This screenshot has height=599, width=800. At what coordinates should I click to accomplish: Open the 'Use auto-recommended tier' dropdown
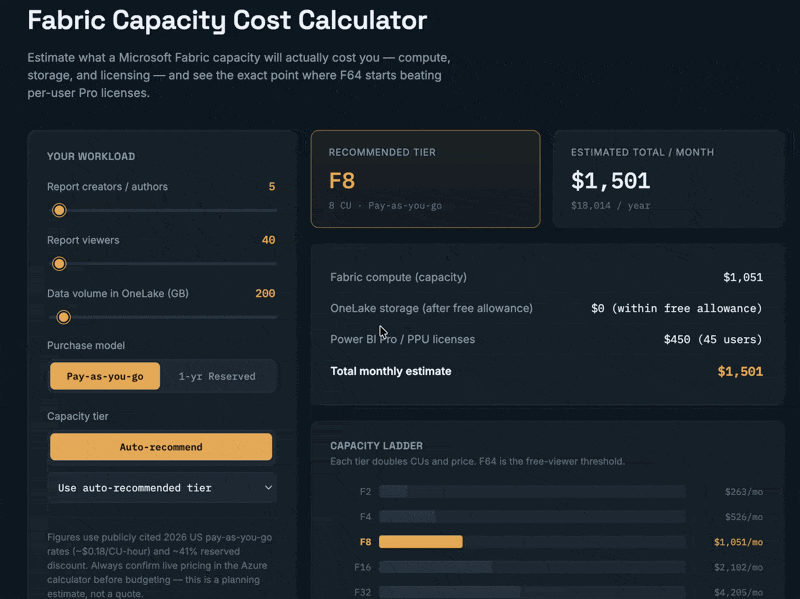(x=162, y=488)
